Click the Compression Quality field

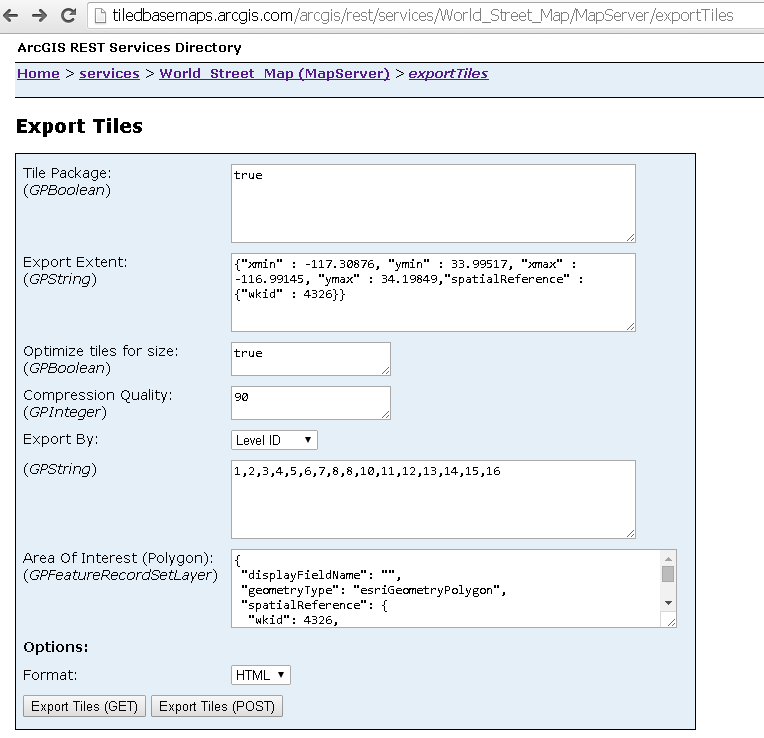point(311,403)
